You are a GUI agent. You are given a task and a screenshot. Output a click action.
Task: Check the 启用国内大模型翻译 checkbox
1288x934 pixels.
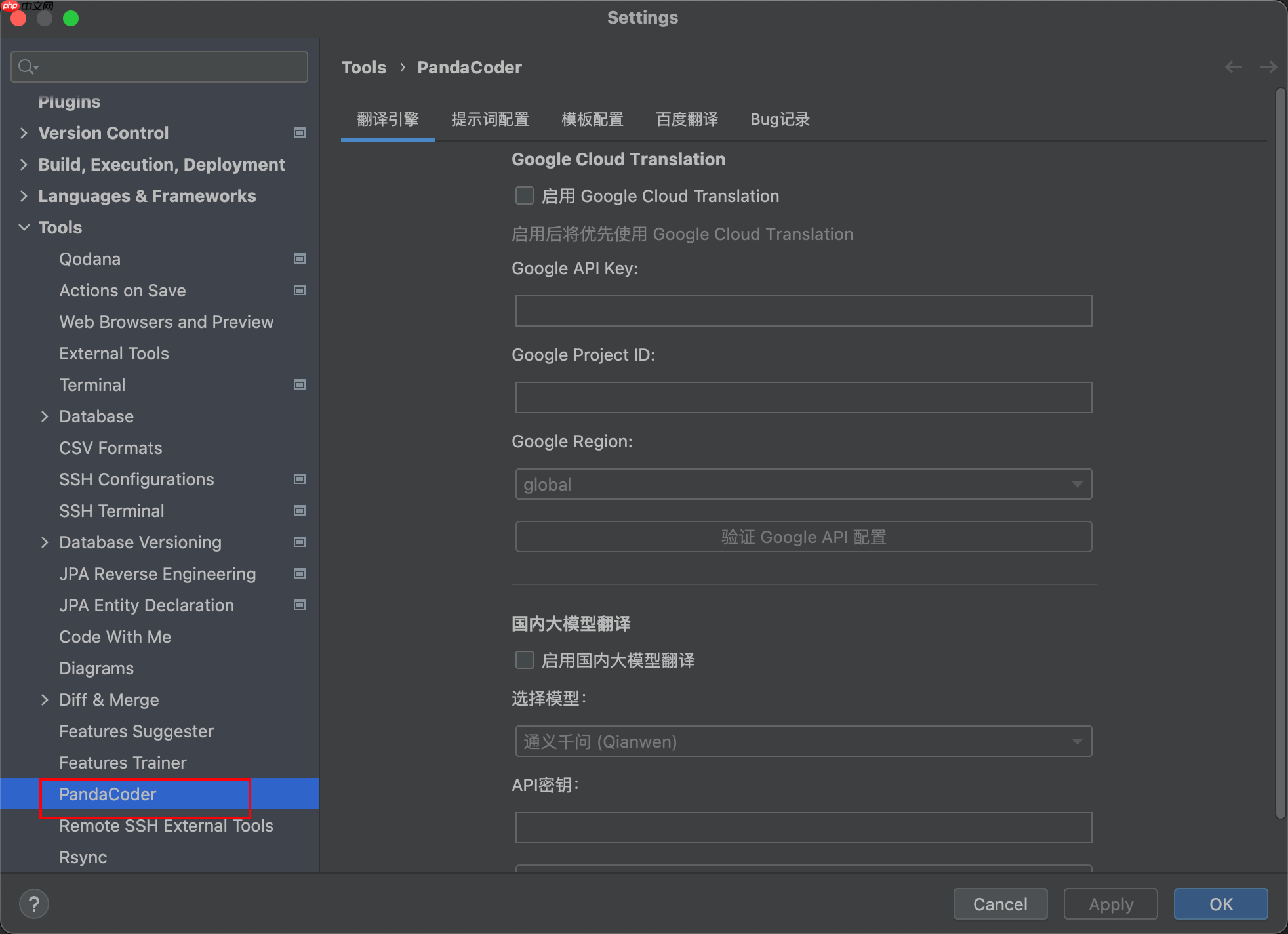[525, 660]
